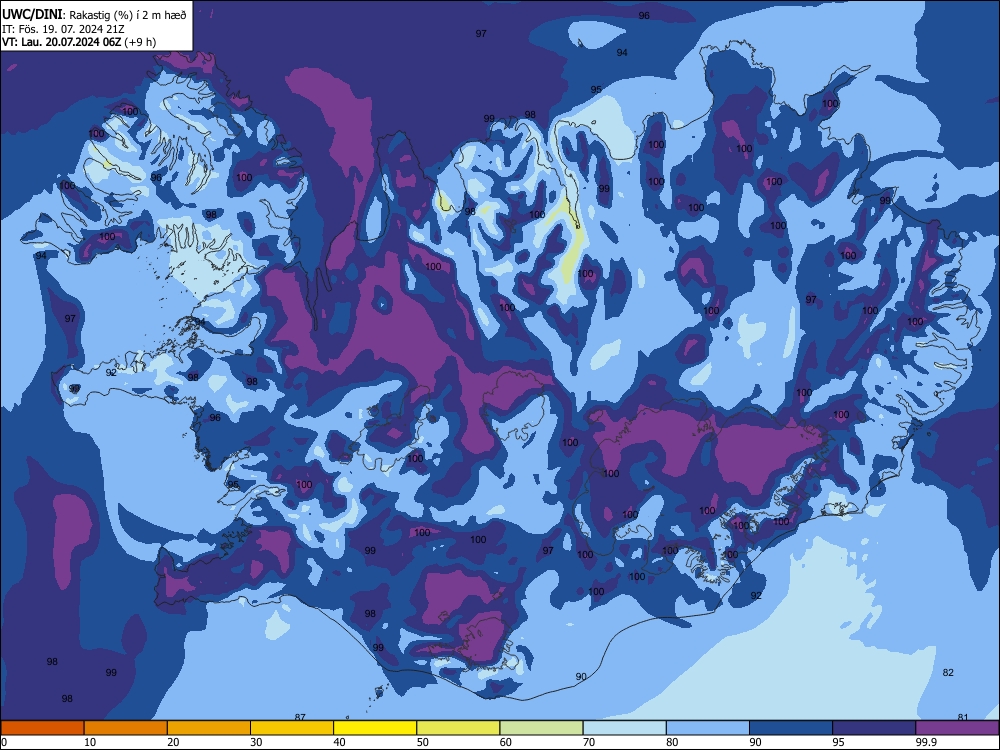Image resolution: width=1000 pixels, height=750 pixels.
Task: Select the 'Rakastig (%) í 2 m hæð' label
Action: point(128,15)
